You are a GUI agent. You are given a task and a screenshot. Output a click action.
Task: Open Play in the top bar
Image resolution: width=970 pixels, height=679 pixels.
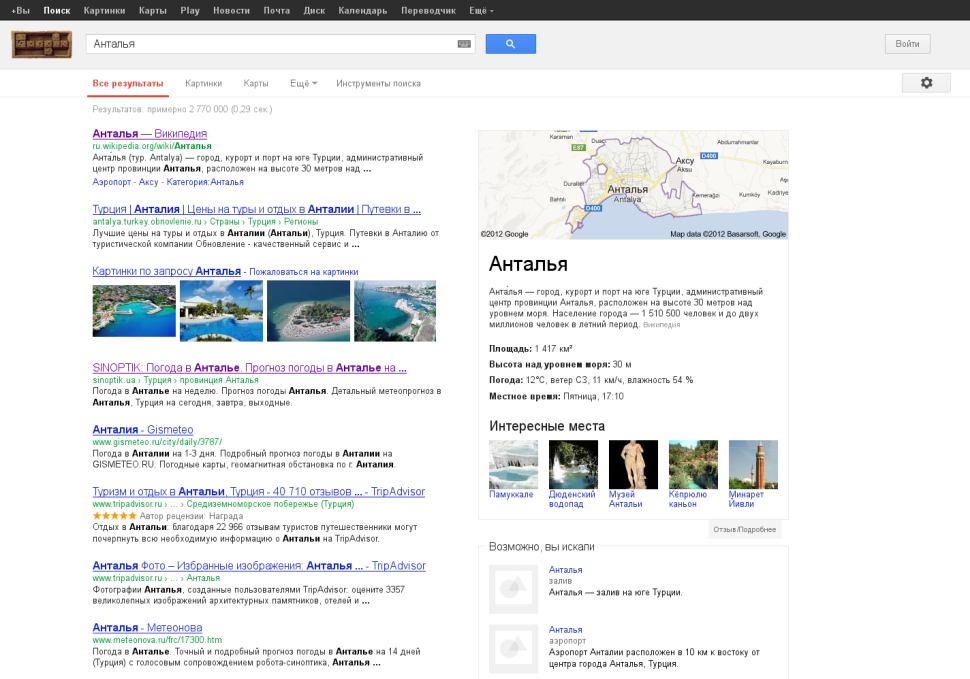pos(190,11)
